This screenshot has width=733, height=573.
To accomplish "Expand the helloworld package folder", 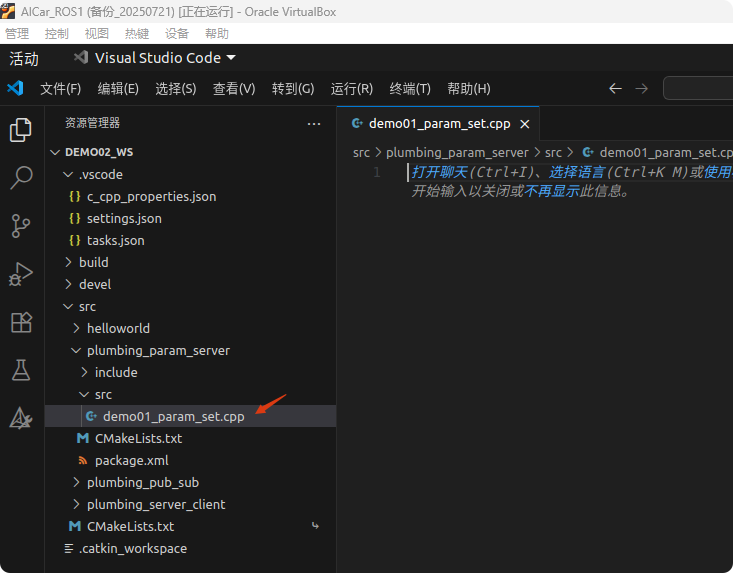I will click(76, 328).
